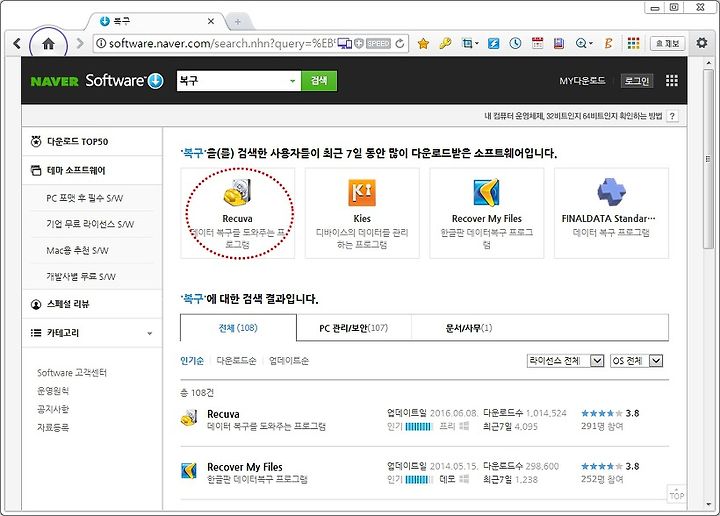This screenshot has height=516, width=720.
Task: Click the site info icon in address bar
Action: click(101, 43)
